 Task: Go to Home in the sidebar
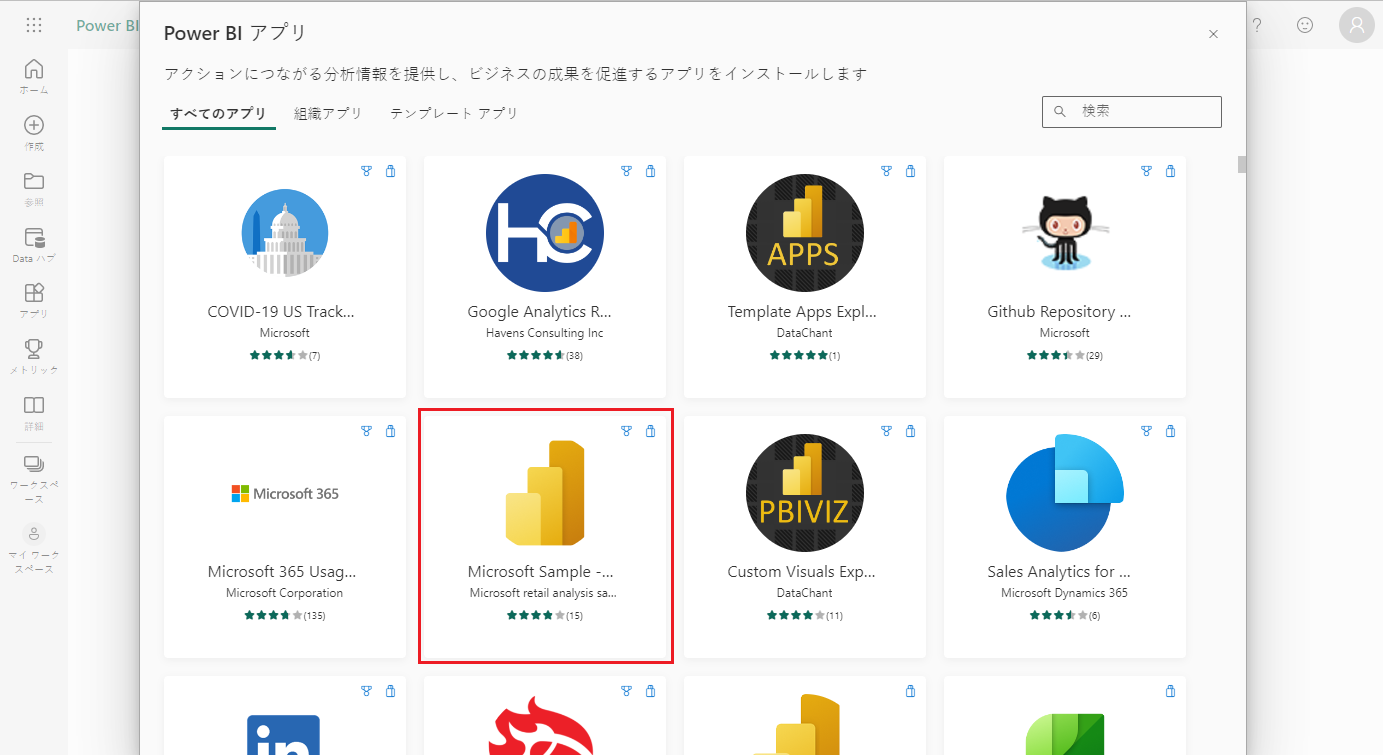(x=34, y=76)
